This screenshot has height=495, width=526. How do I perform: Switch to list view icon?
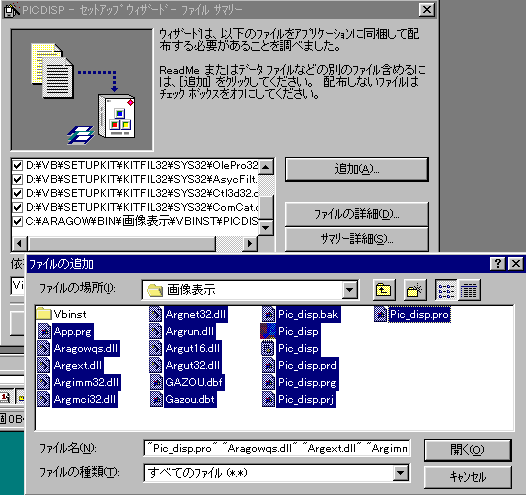pos(446,290)
